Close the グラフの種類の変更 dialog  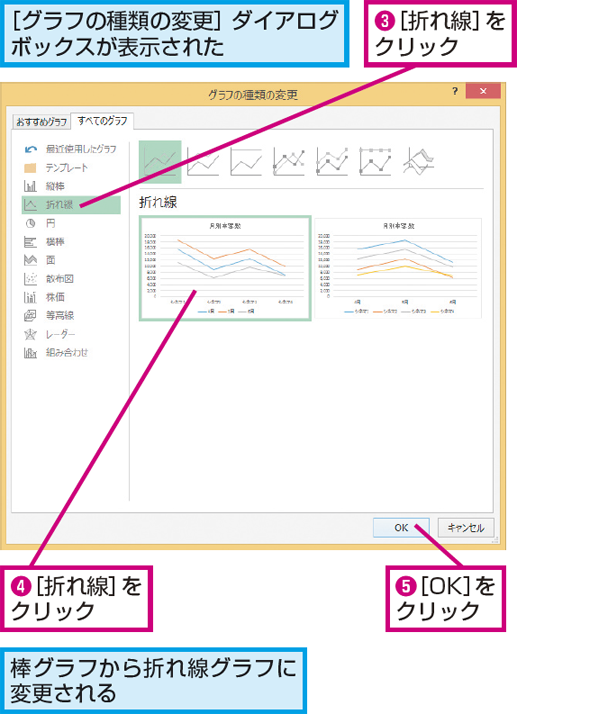(483, 91)
